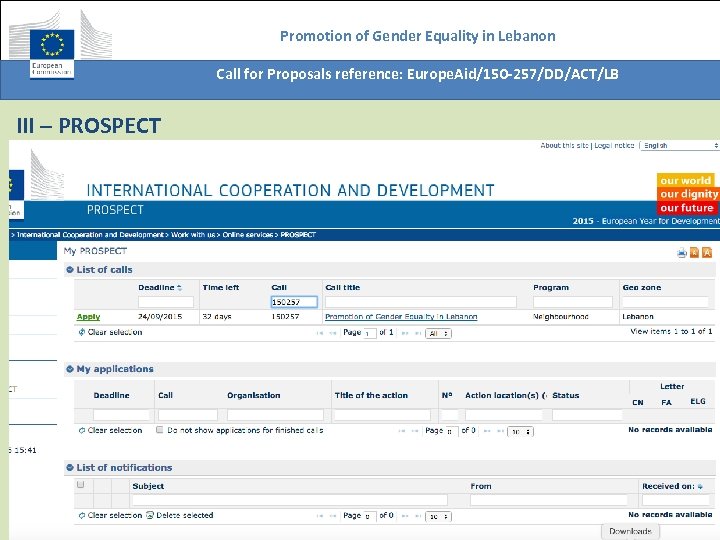The image size is (720, 540).
Task: Click Clear selection in List of calls
Action: [110, 332]
